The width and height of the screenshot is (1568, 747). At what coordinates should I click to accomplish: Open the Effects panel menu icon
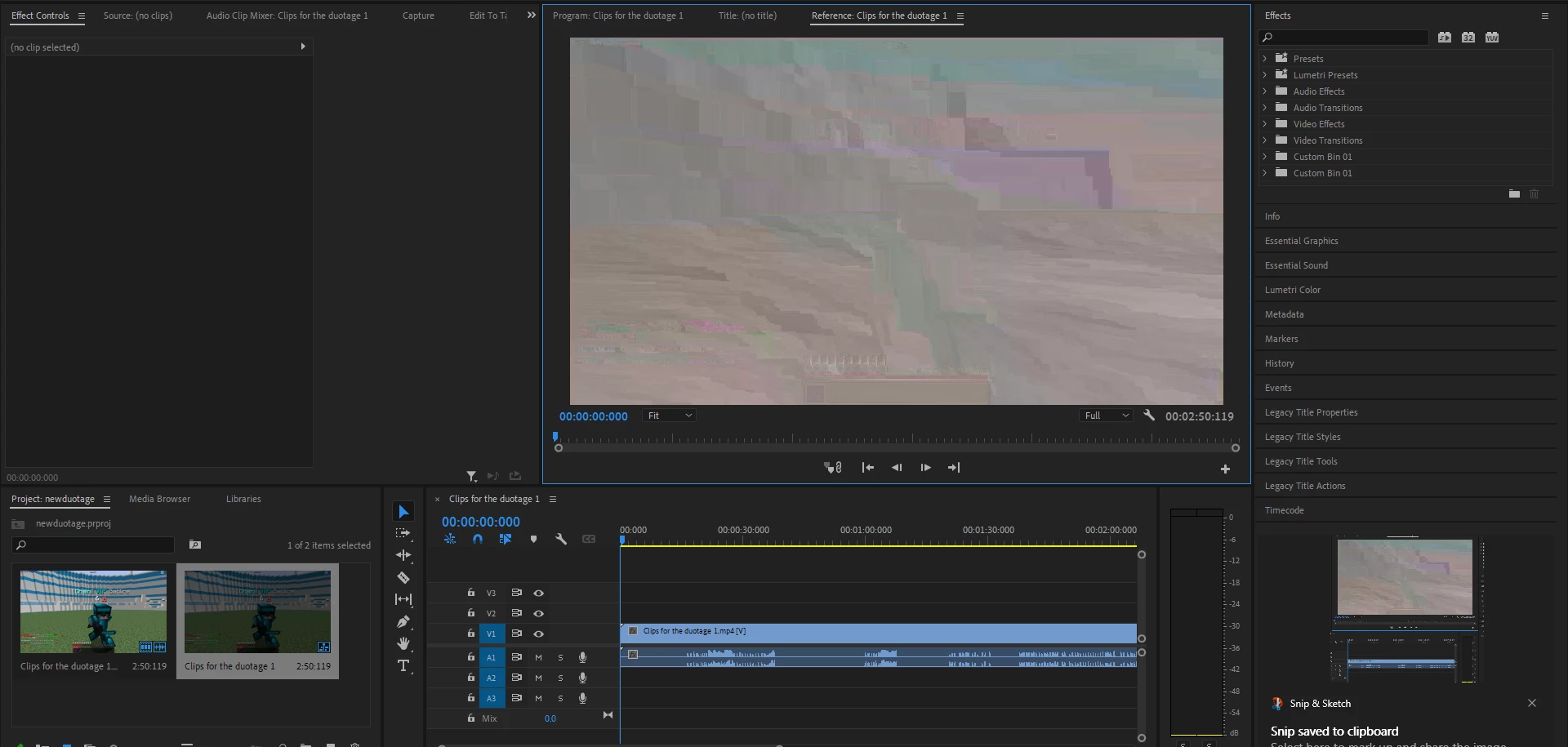pyautogui.click(x=1544, y=16)
